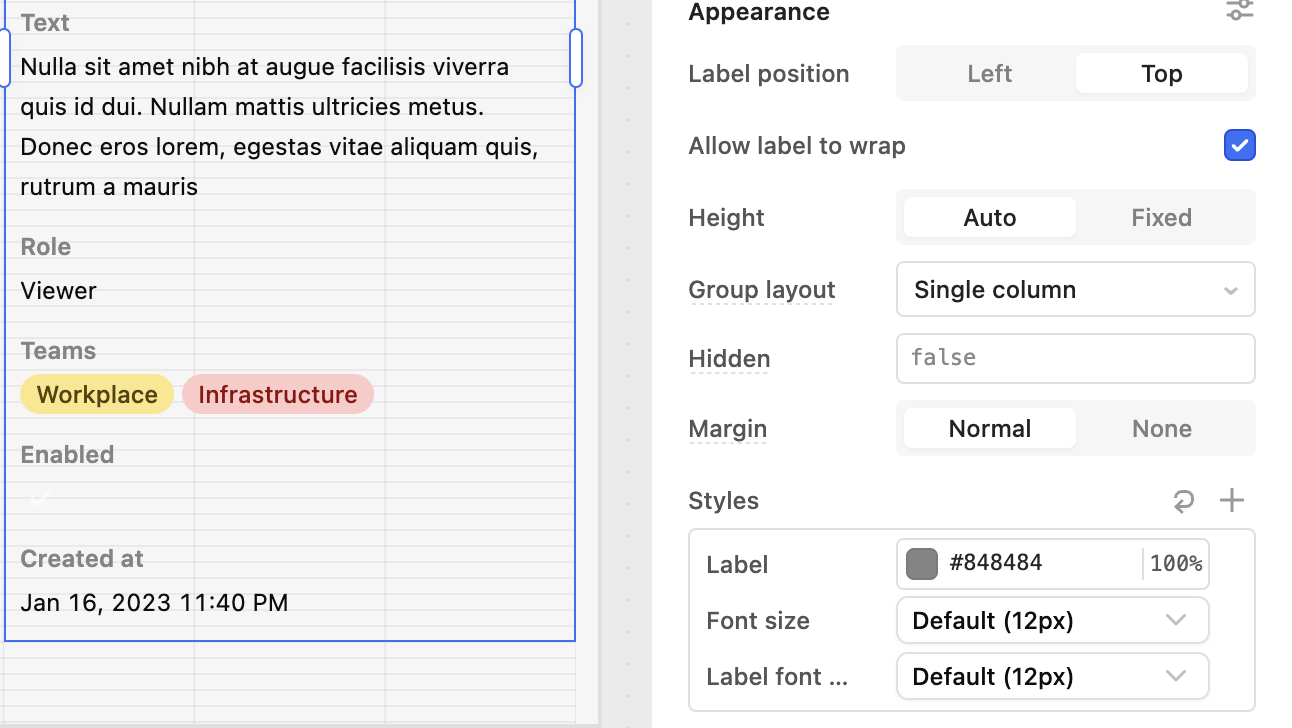Keep Label position set to Top
1292x728 pixels.
(1162, 73)
